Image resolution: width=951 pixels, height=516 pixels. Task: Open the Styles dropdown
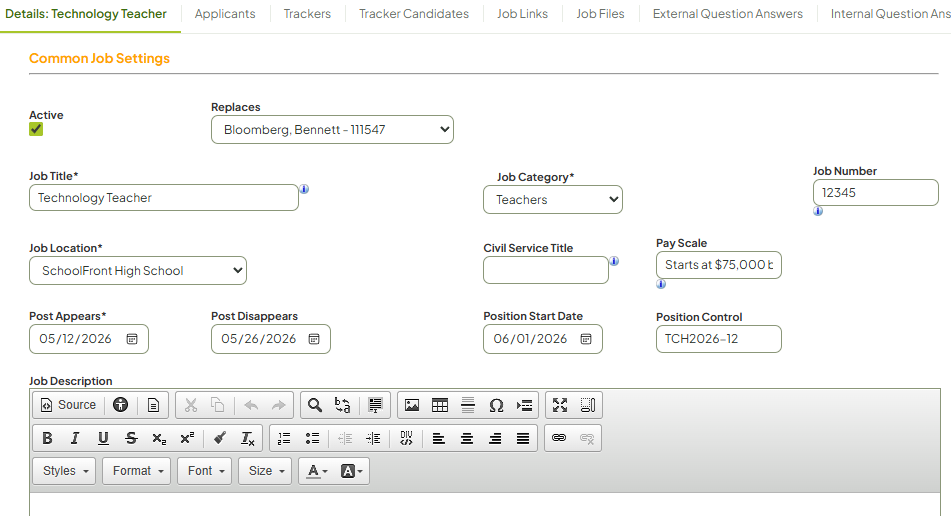tap(65, 471)
